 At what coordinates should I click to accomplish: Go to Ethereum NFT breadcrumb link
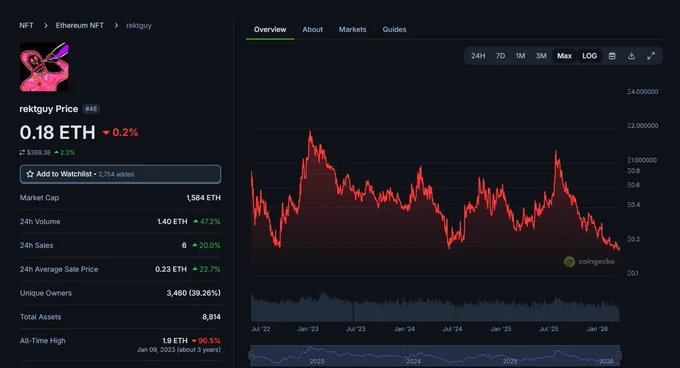click(x=79, y=26)
